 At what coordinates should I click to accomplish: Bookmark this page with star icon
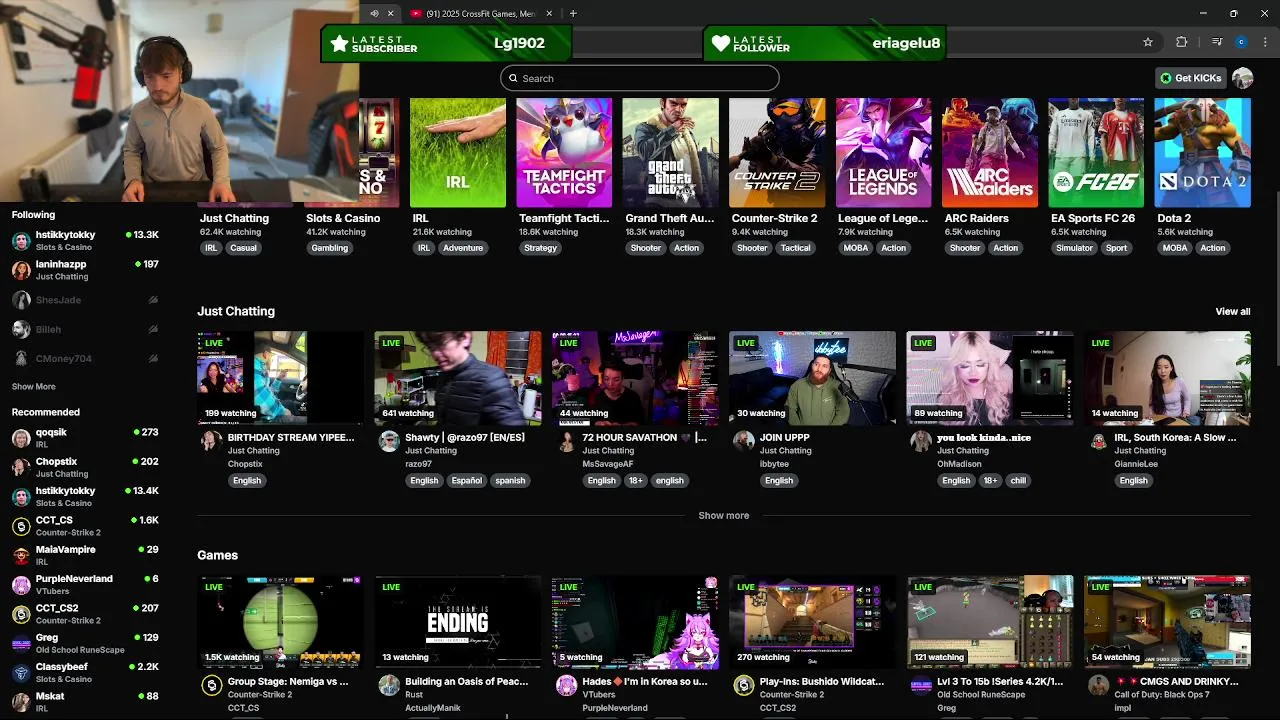pyautogui.click(x=1148, y=42)
